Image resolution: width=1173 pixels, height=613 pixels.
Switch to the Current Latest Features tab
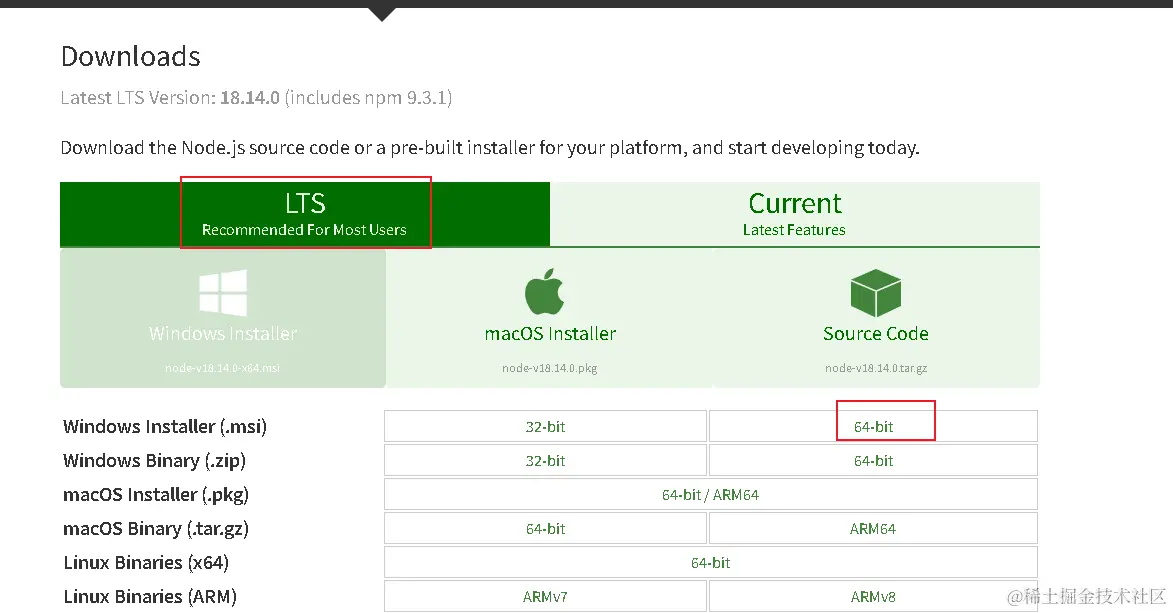pos(794,214)
